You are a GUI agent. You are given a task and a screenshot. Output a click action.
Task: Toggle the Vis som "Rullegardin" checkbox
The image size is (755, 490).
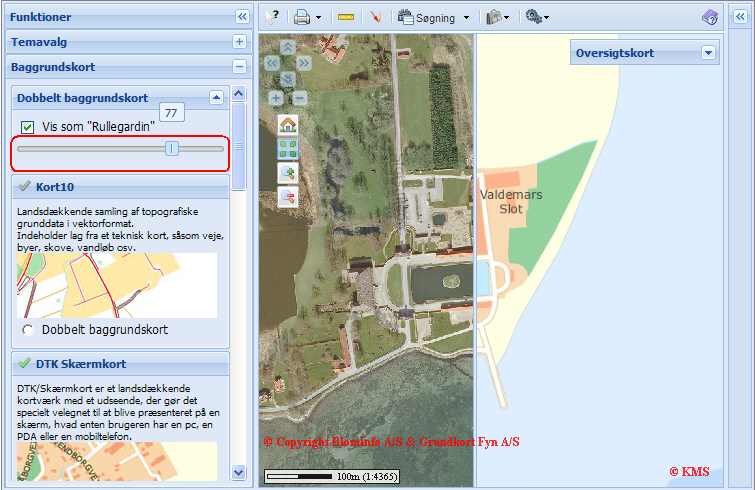coord(27,127)
